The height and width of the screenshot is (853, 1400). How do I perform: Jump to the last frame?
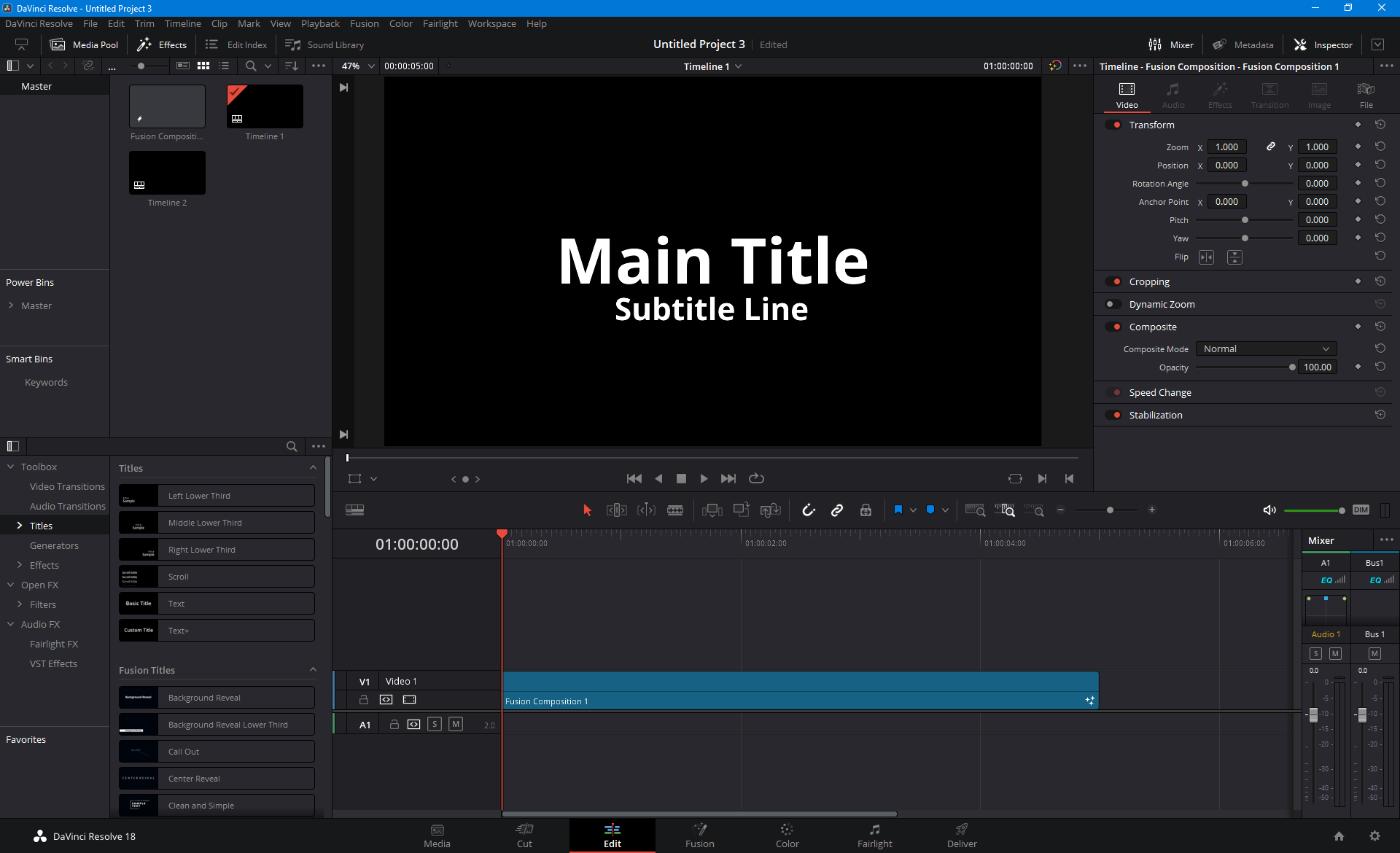pyautogui.click(x=728, y=479)
